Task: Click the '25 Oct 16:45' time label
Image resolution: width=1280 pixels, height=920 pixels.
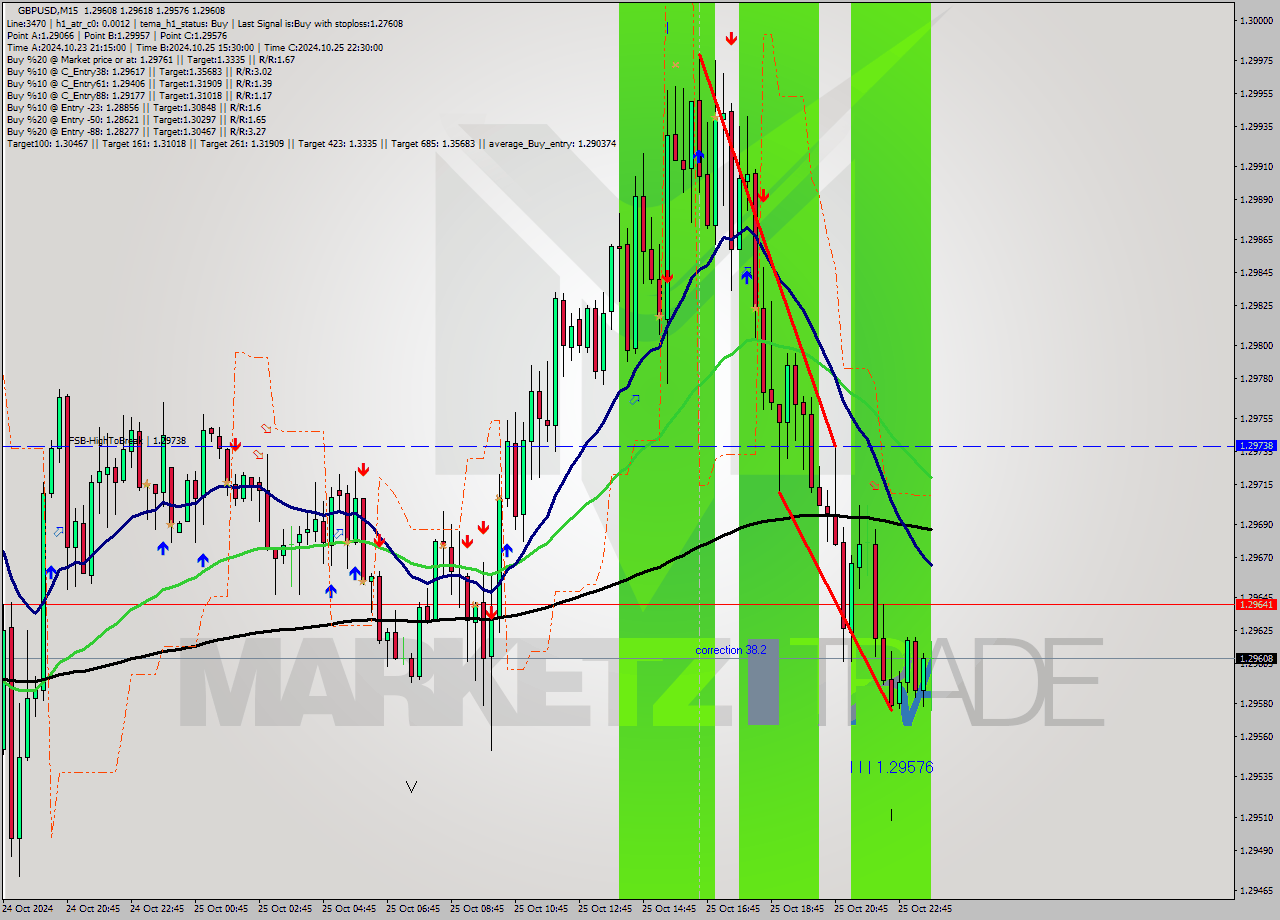Action: coord(733,909)
